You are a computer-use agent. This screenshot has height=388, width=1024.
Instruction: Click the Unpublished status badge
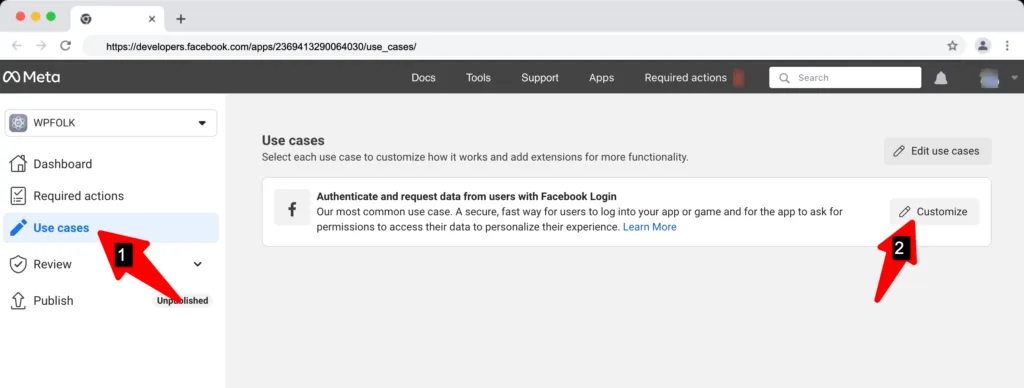182,300
